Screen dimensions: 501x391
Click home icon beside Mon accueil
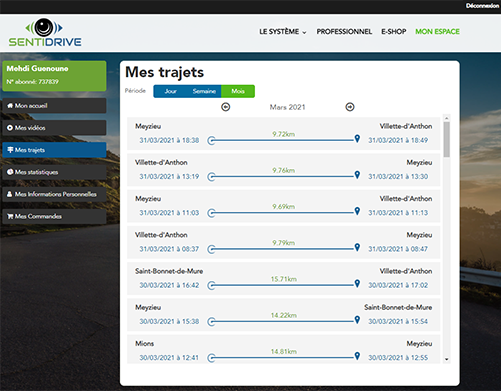[x=10, y=106]
